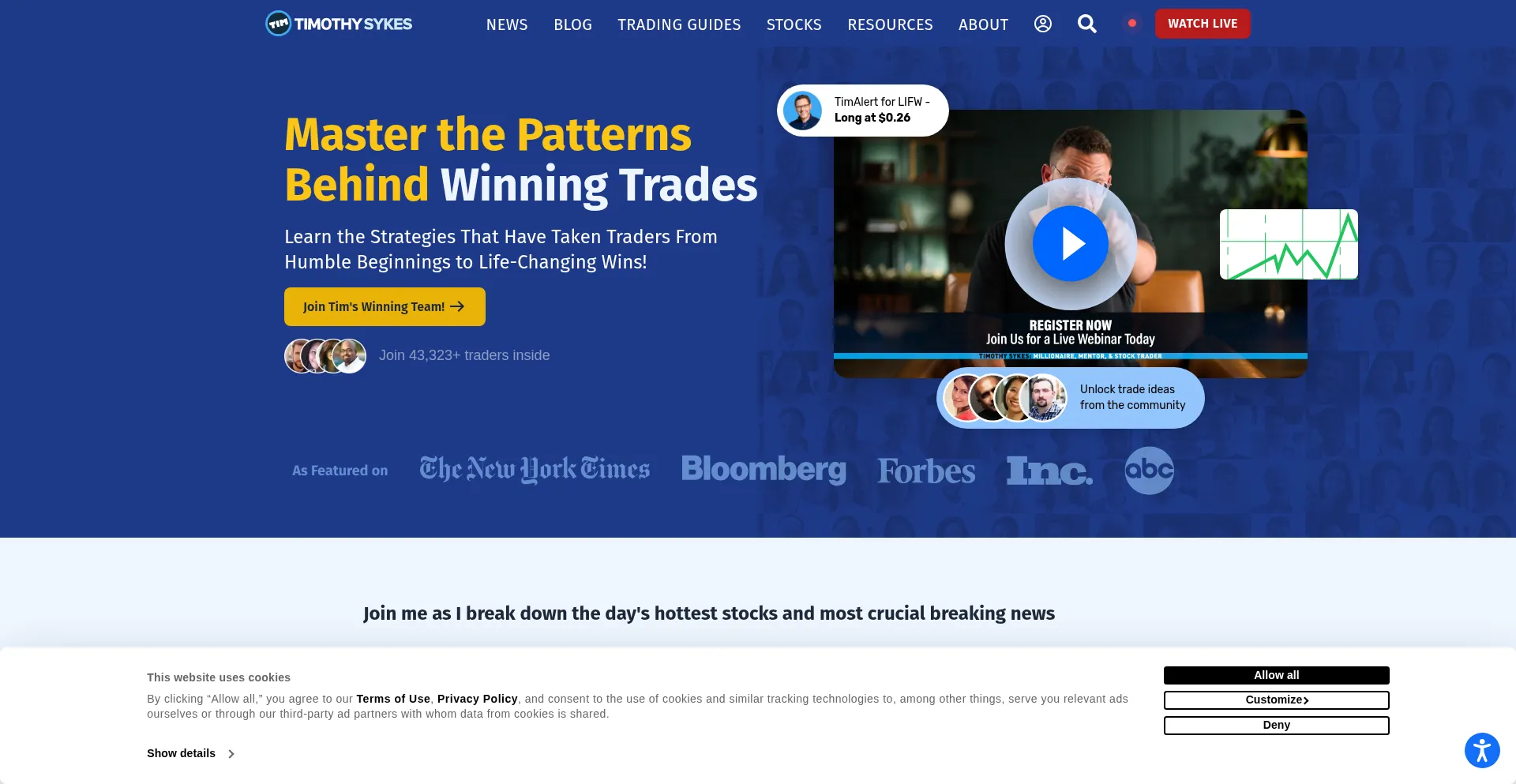Open the Customize cookie options
Viewport: 1516px width, 784px height.
(1276, 700)
